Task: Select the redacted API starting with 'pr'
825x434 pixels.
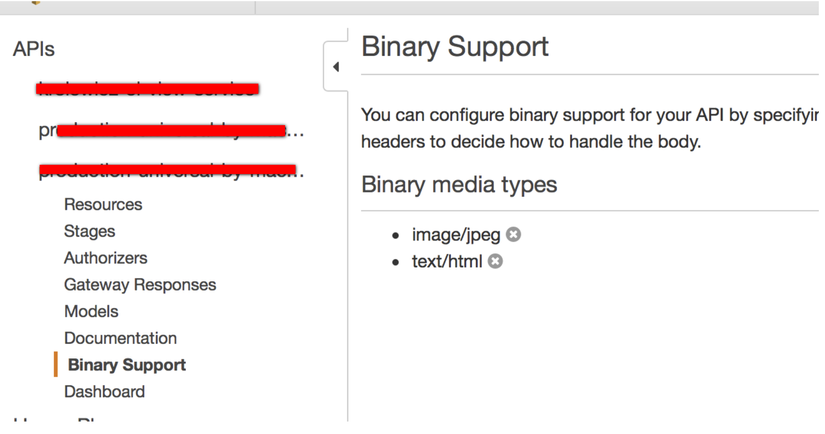Action: click(x=171, y=130)
